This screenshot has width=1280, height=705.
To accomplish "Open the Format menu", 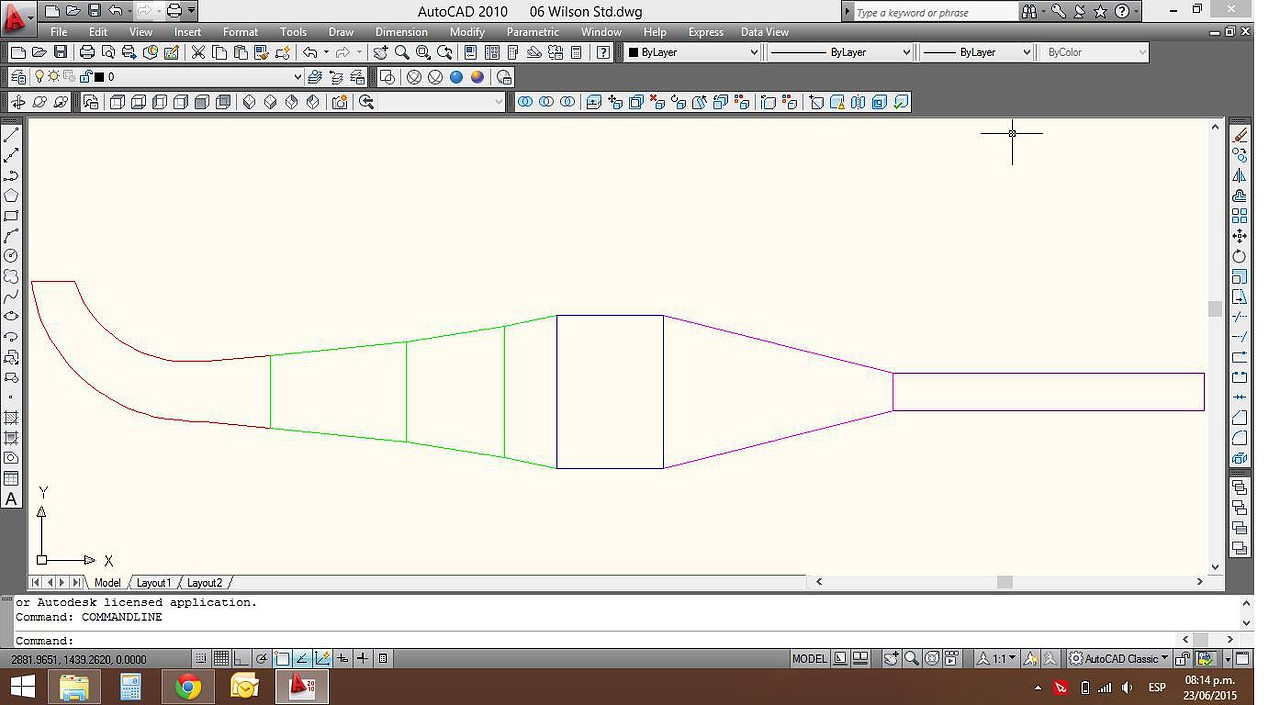I will pyautogui.click(x=240, y=32).
